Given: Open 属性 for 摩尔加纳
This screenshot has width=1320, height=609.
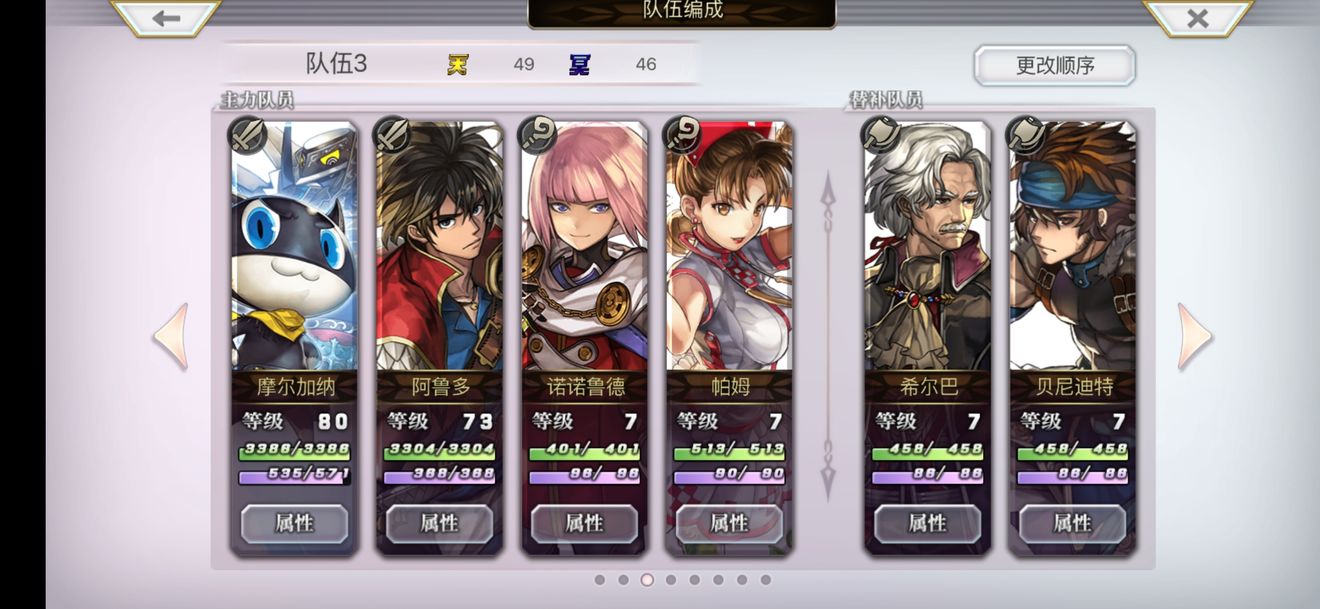Looking at the screenshot, I should click(294, 523).
